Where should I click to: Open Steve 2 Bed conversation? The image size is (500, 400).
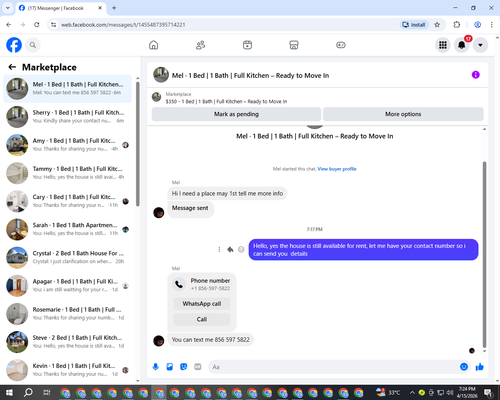coord(67,342)
